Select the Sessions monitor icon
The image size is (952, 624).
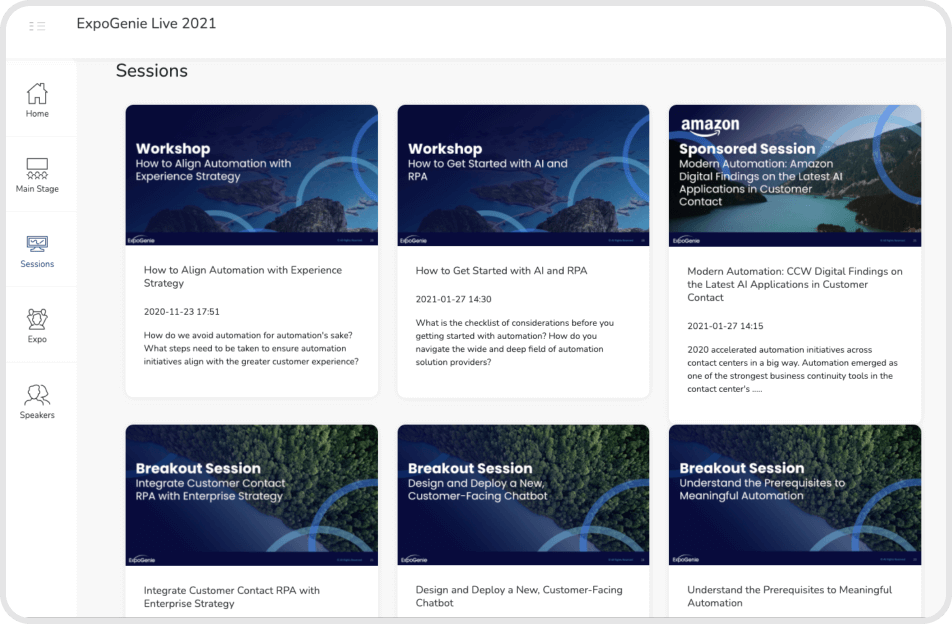click(37, 244)
